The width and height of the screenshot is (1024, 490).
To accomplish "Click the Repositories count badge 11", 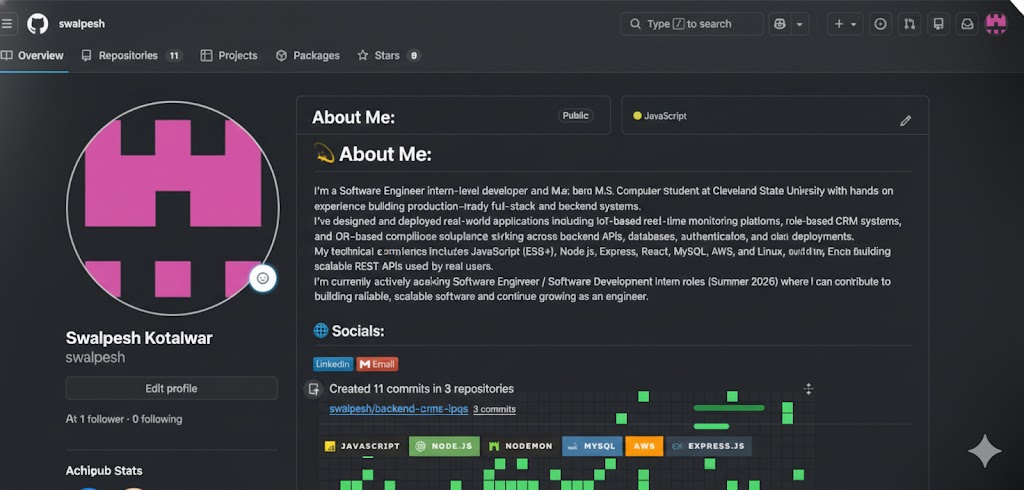I will 174,56.
